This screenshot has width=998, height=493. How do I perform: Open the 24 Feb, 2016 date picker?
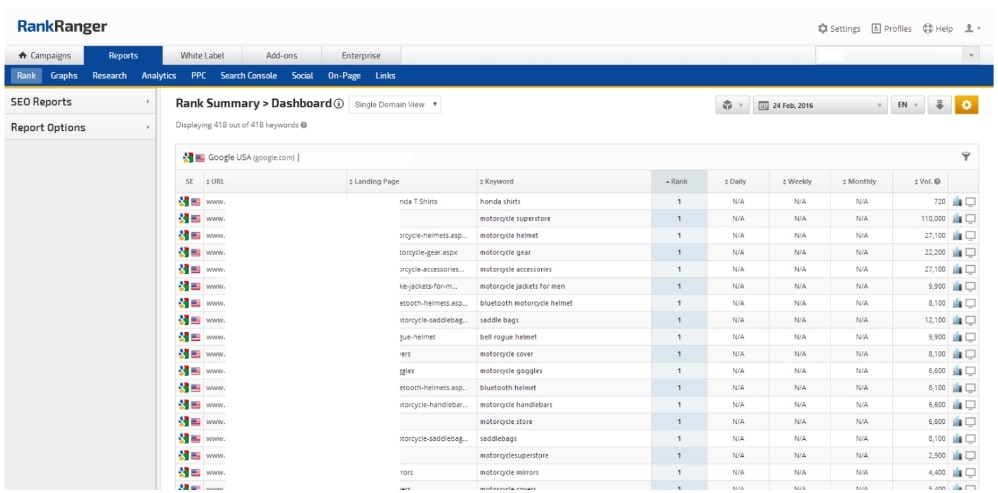820,106
